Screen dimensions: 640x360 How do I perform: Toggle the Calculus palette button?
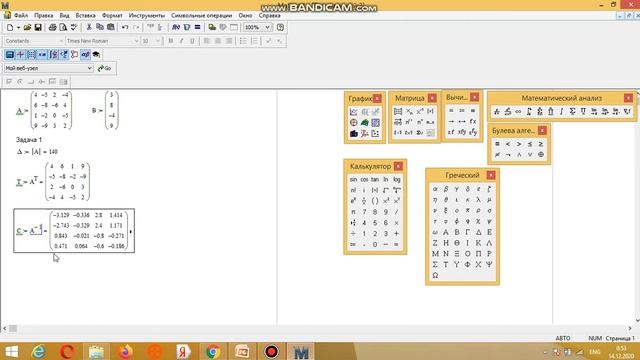53,54
